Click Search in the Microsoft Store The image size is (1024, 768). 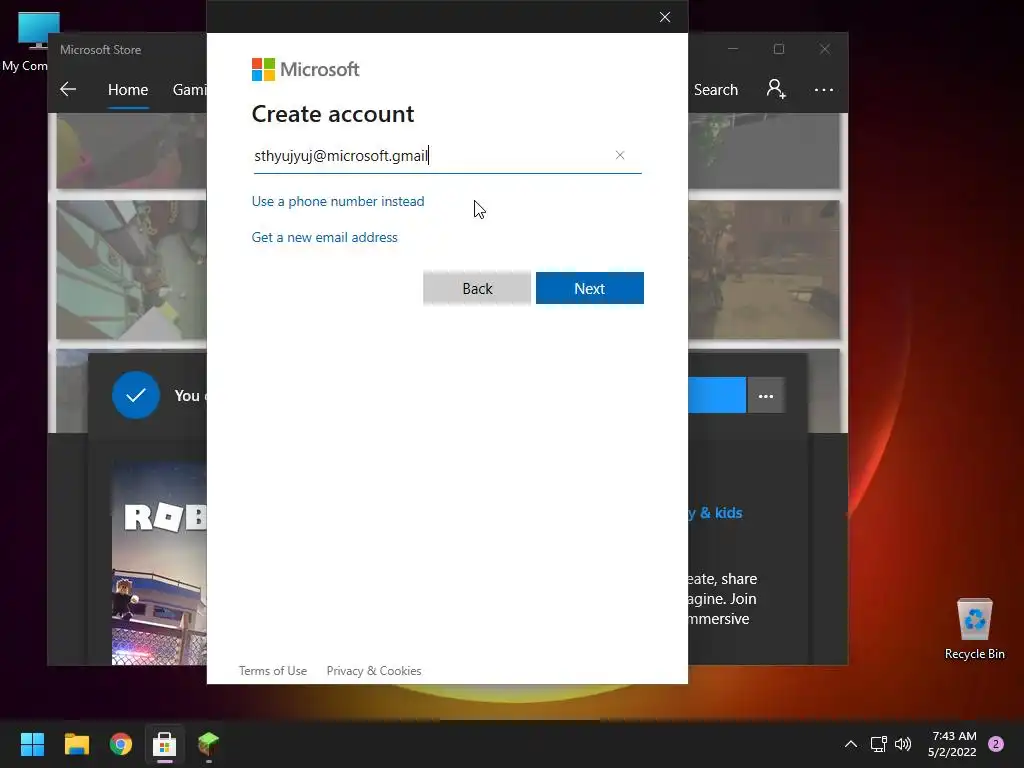pos(716,89)
